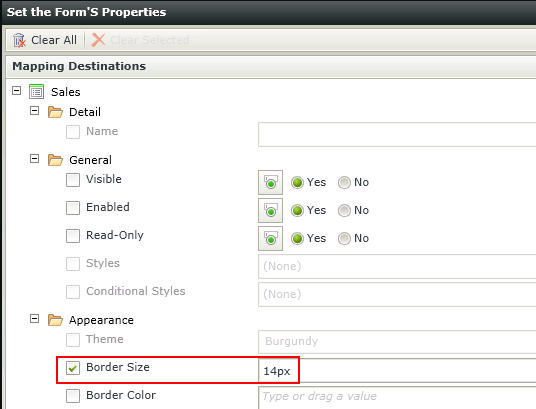Click the Appearance folder icon
Viewport: 536px width, 409px height.
(55, 320)
